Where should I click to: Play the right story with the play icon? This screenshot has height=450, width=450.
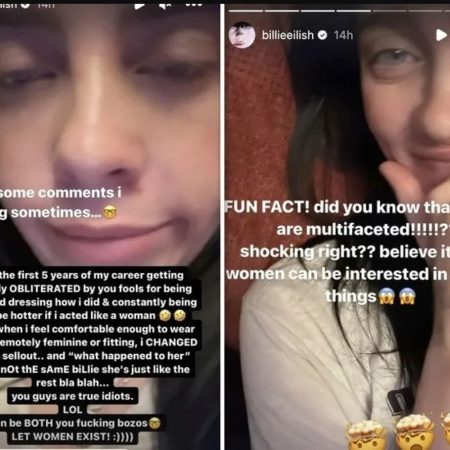(x=441, y=35)
